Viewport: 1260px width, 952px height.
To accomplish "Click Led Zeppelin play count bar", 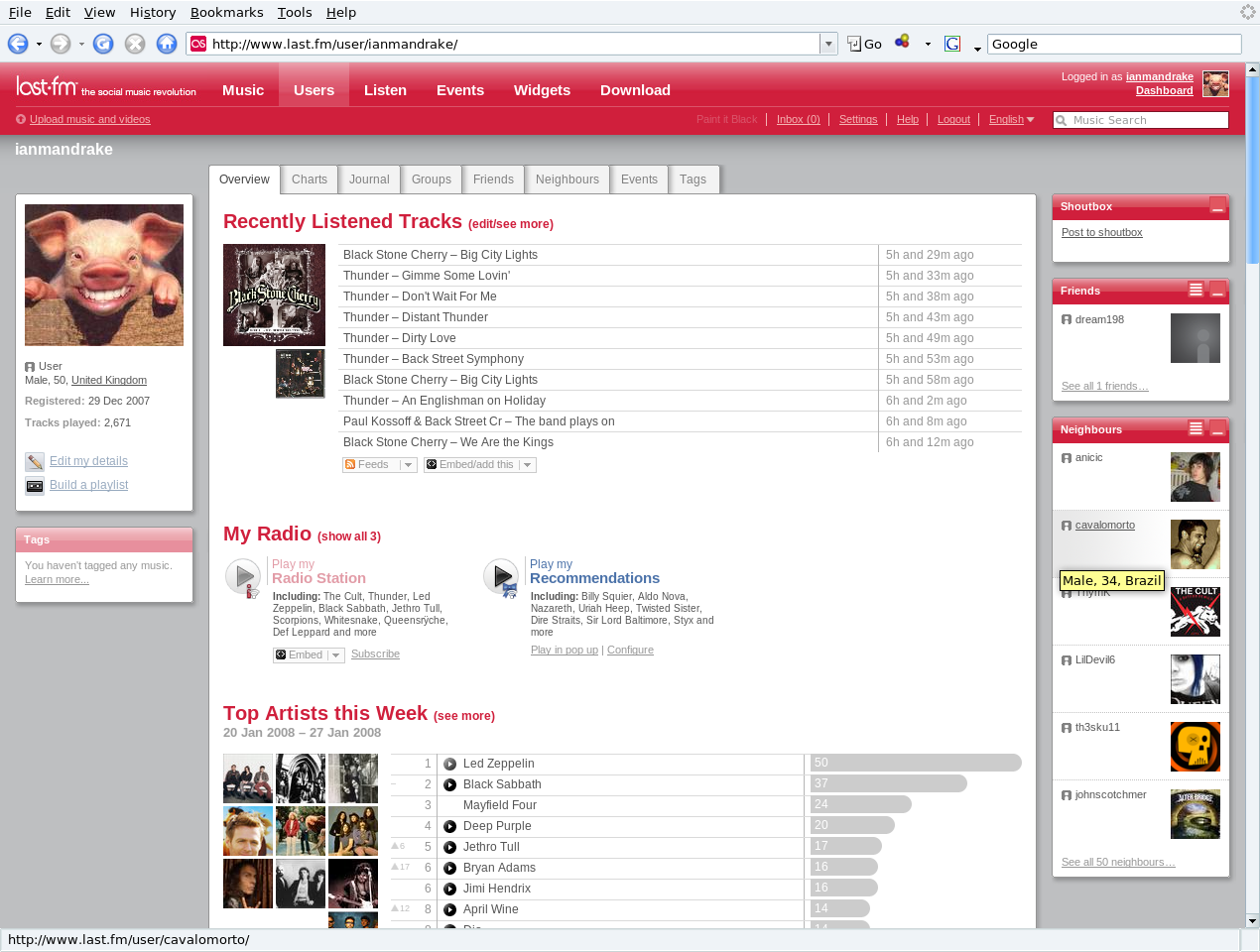I will [915, 763].
